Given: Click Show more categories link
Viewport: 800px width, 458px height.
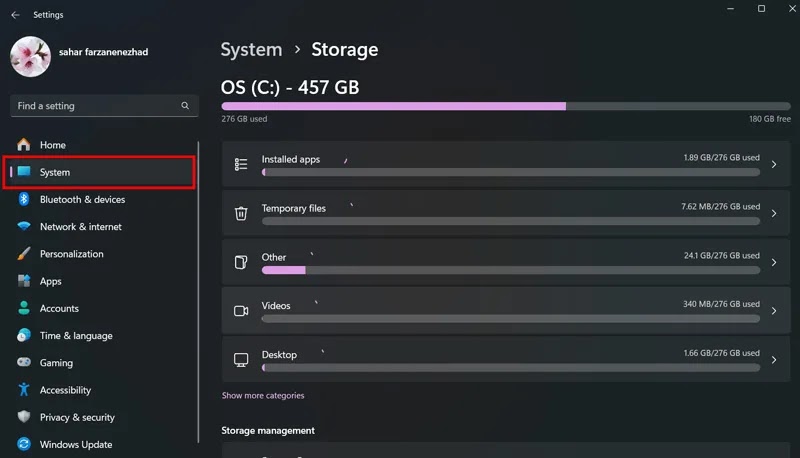Looking at the screenshot, I should pos(263,395).
